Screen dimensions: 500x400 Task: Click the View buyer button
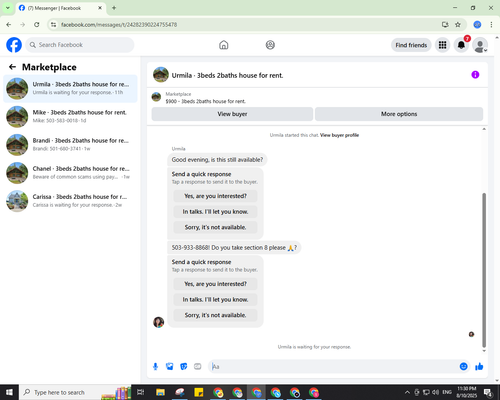(x=232, y=114)
